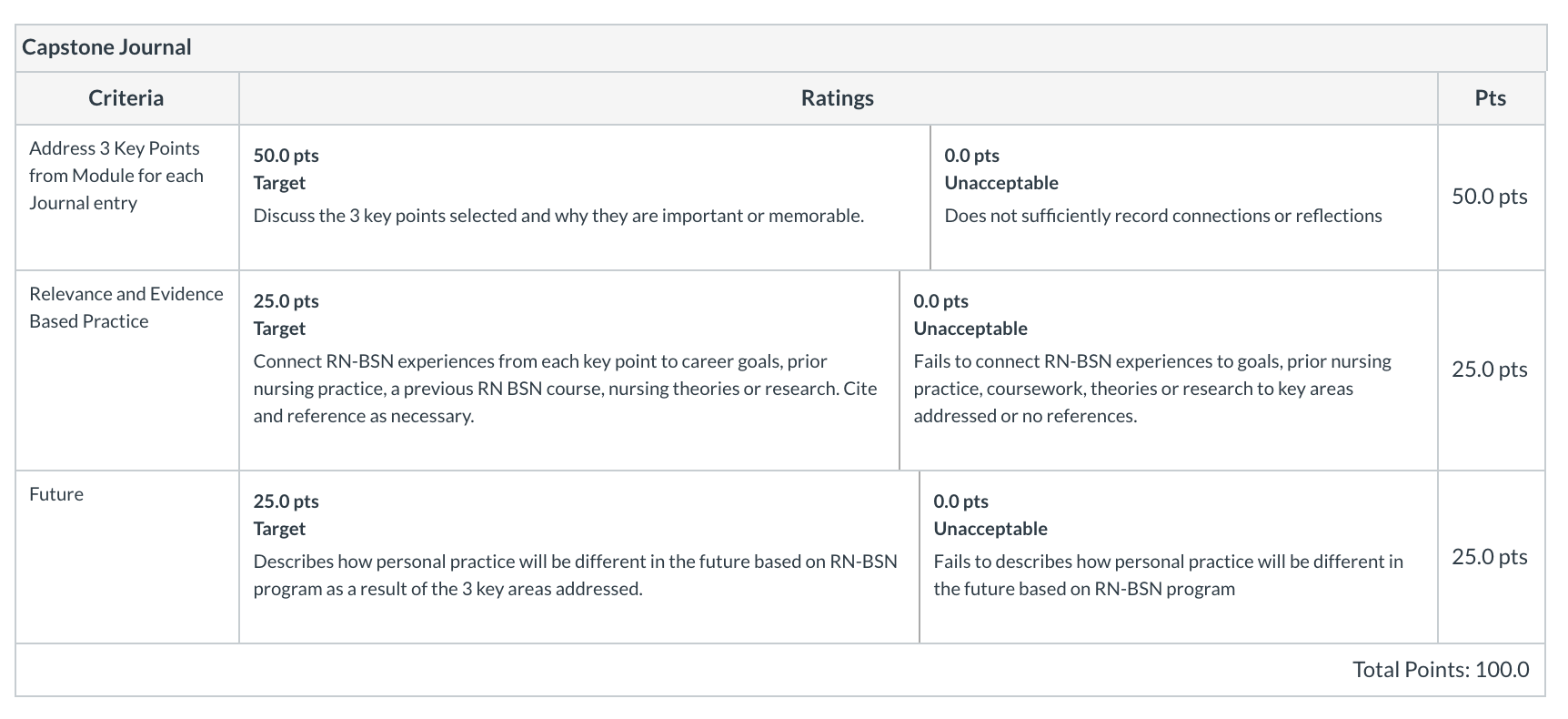Choose 25.0 pts Target for Future
The width and height of the screenshot is (1568, 719).
point(579,556)
